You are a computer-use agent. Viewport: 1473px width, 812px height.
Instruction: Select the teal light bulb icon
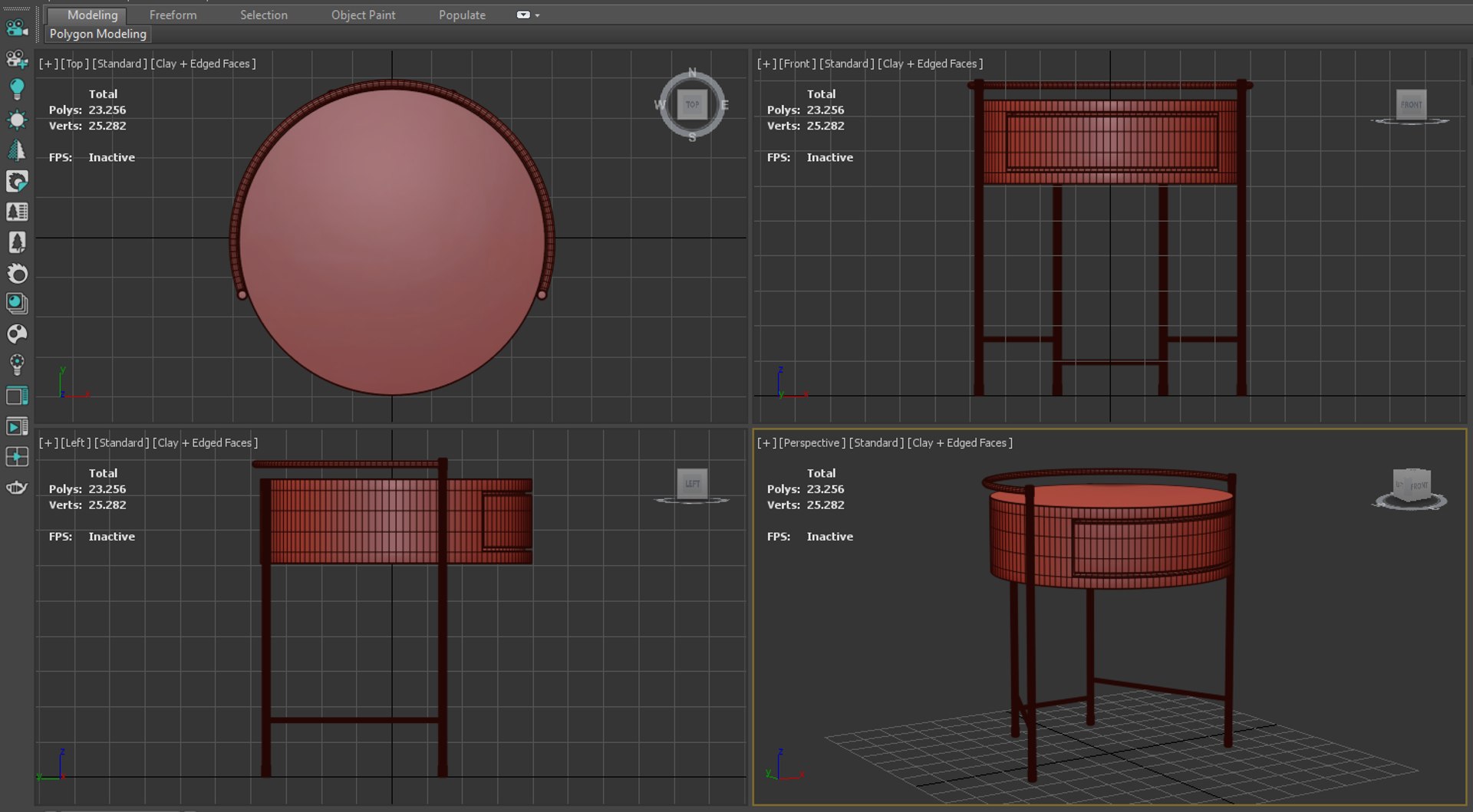pyautogui.click(x=16, y=89)
